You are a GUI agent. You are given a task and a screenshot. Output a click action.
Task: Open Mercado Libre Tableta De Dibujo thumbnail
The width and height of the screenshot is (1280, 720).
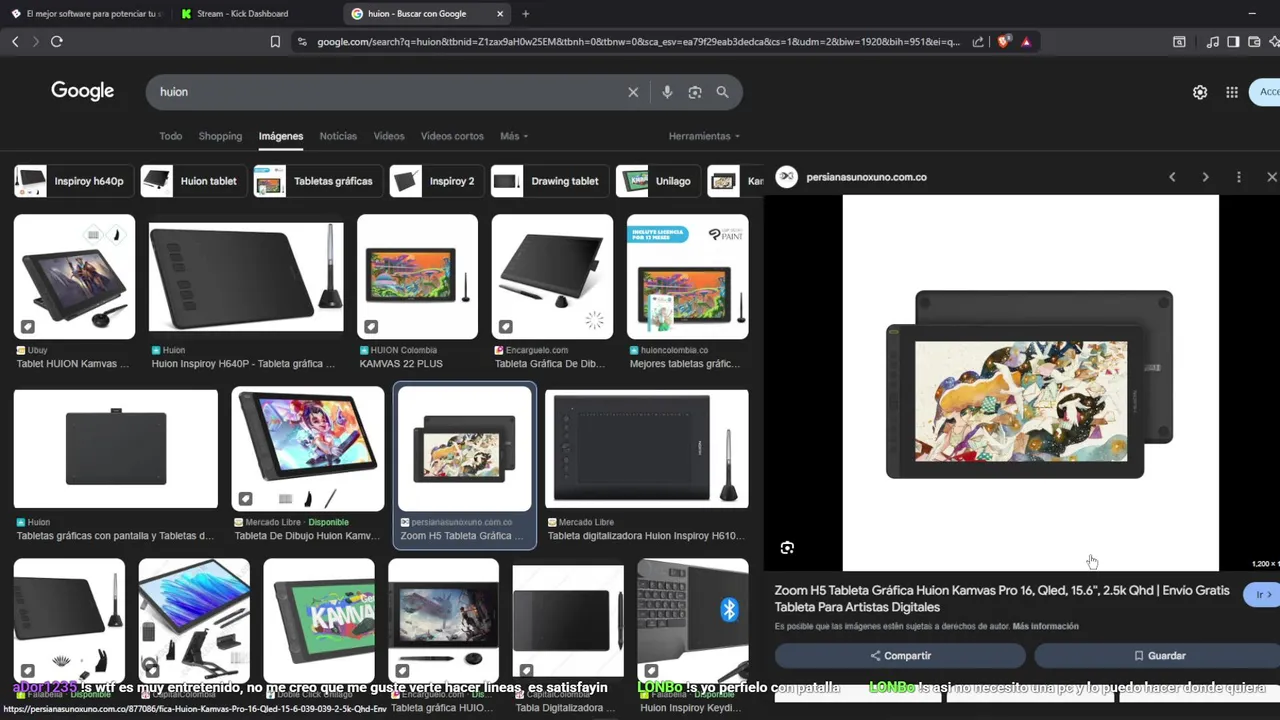pyautogui.click(x=308, y=449)
